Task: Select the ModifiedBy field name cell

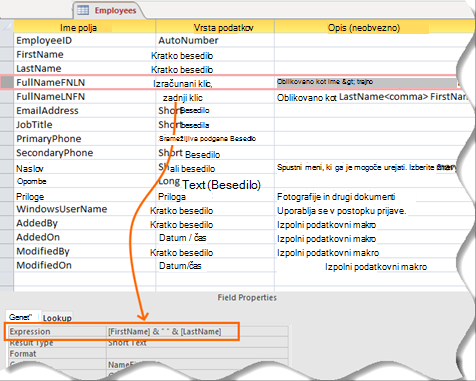Action: pyautogui.click(x=85, y=251)
